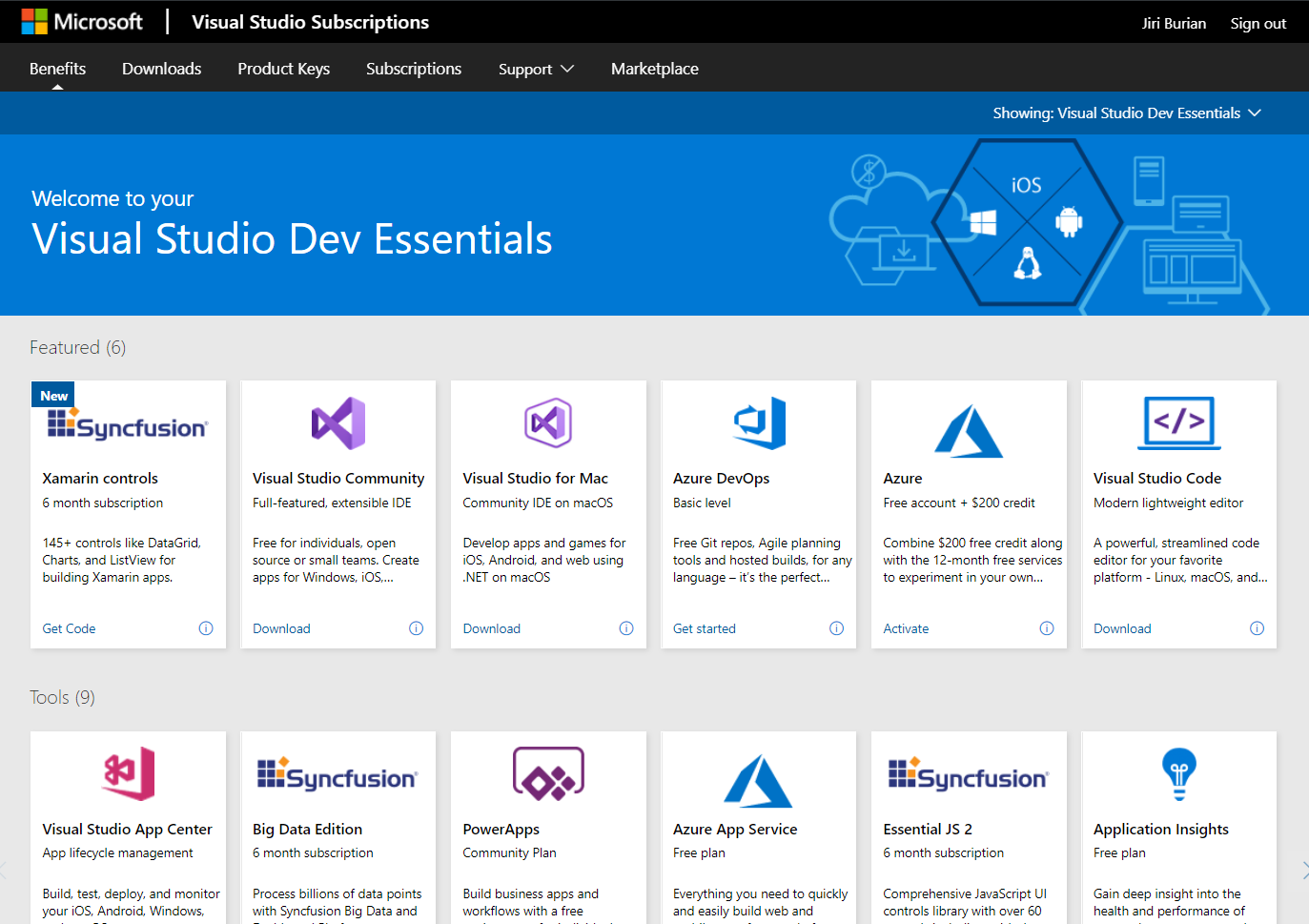The image size is (1309, 924).
Task: Click Syncfusion logo on Big Data Edition card
Action: point(337,775)
